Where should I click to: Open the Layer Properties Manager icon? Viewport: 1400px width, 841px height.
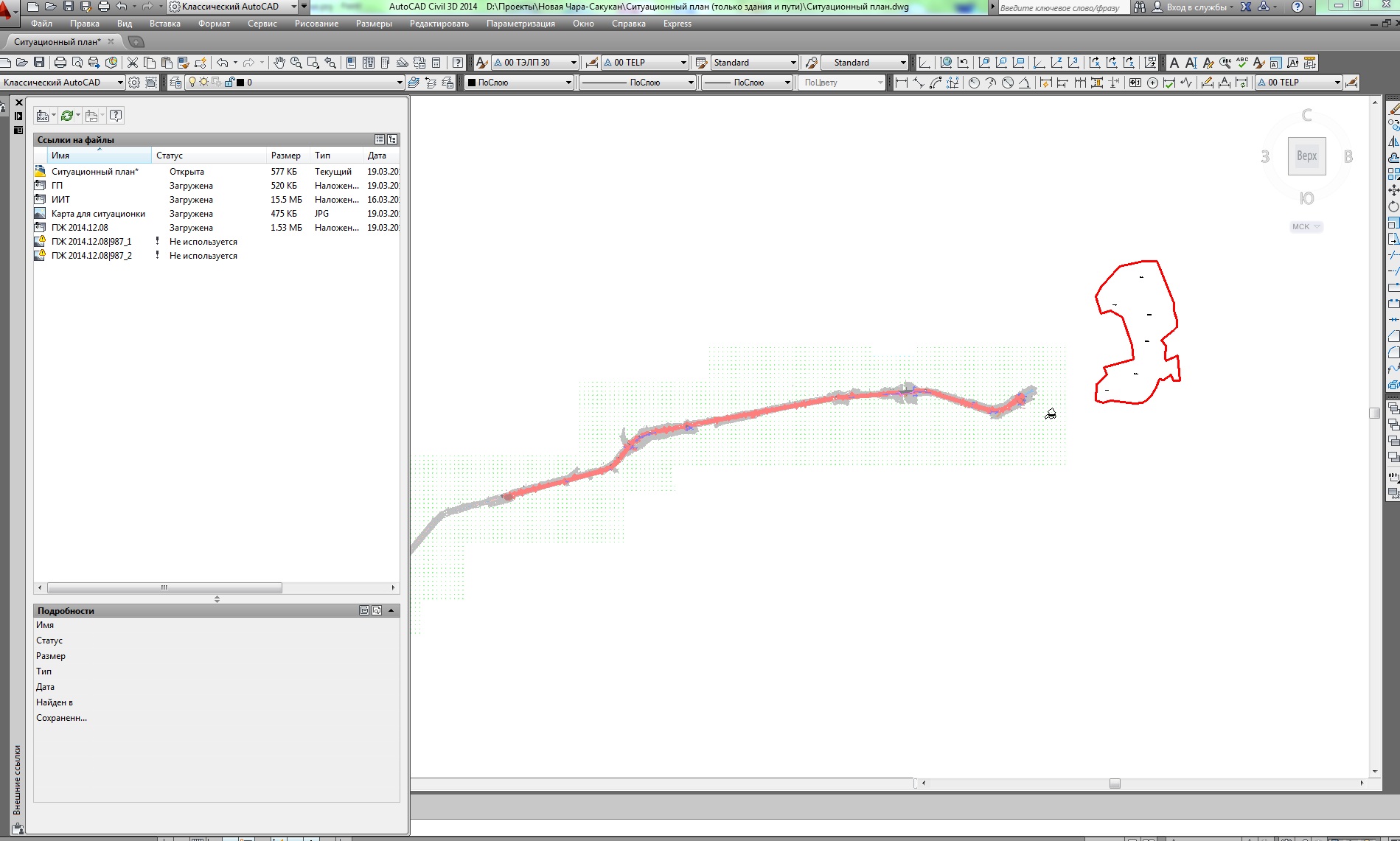point(175,83)
